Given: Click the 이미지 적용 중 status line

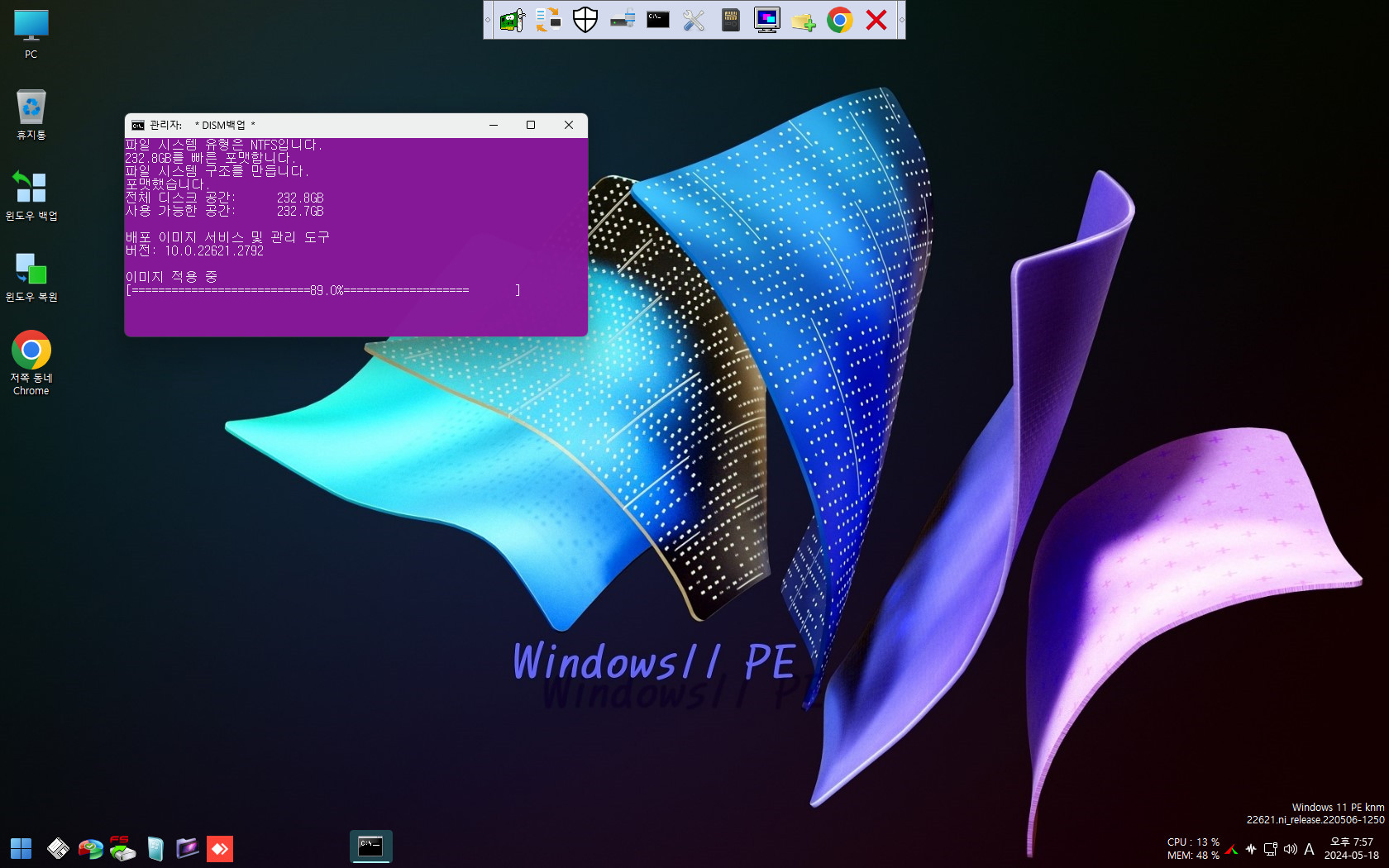Looking at the screenshot, I should 171,277.
